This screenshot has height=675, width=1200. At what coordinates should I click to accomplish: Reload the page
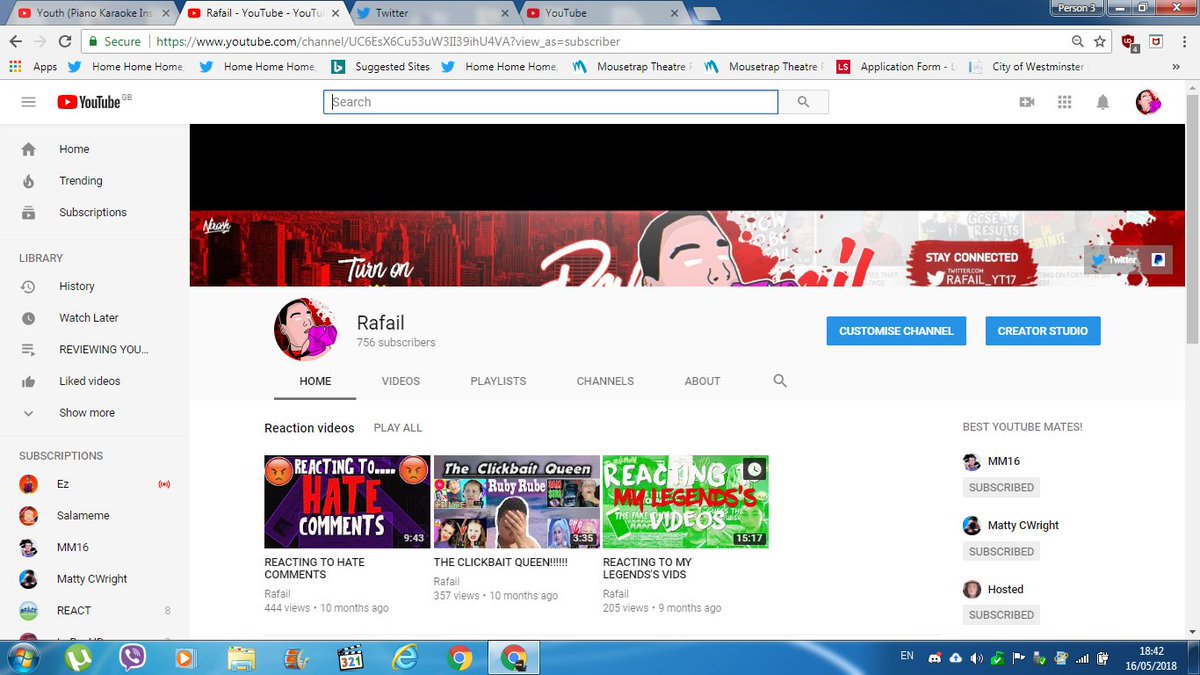(65, 42)
